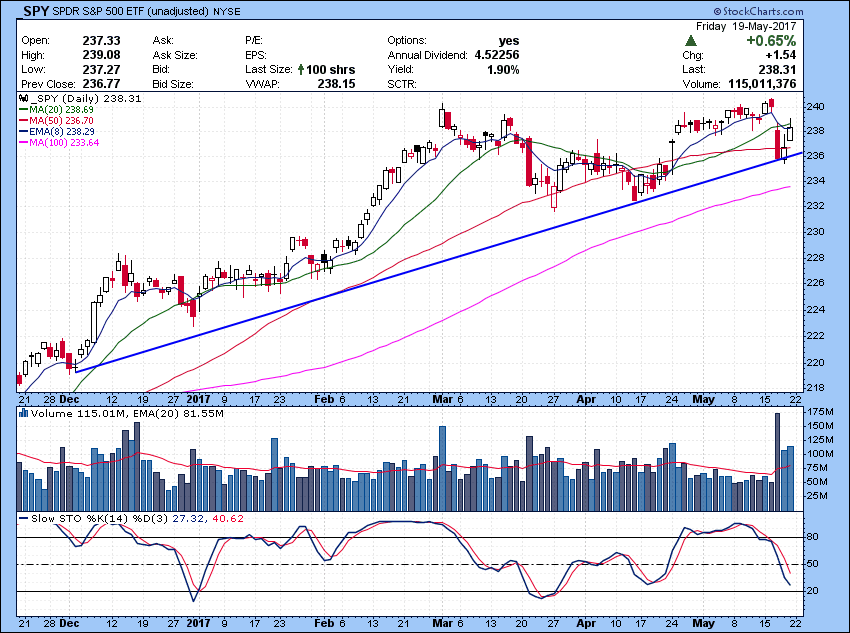Click the Annual Dividend value 4.52256
850x633 pixels.
click(x=497, y=55)
